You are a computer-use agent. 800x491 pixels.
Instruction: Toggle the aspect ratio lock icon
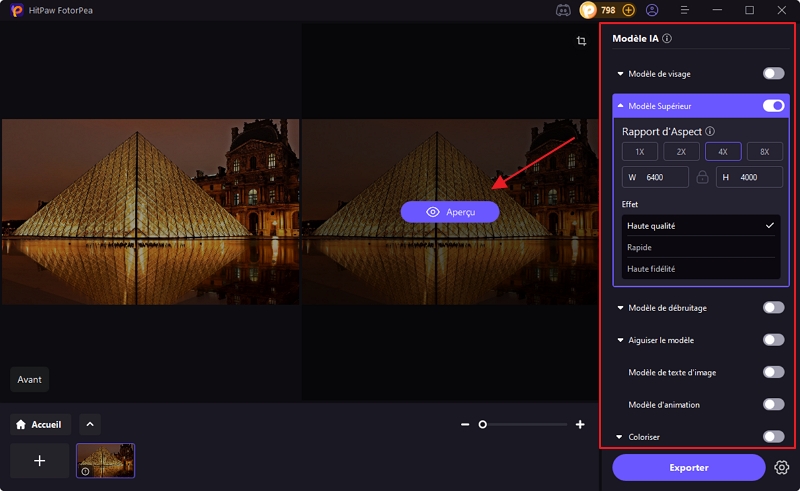click(x=702, y=177)
